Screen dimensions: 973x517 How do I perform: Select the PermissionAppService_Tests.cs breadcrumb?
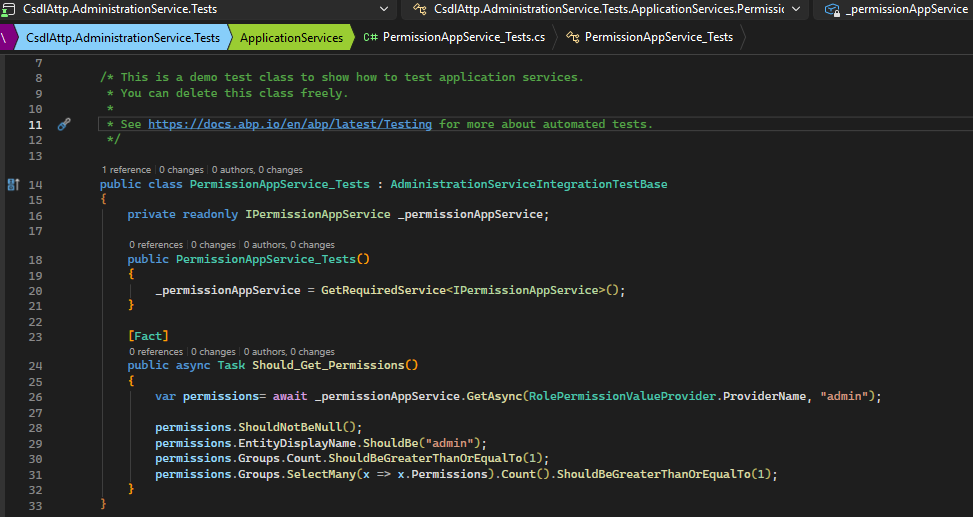pyautogui.click(x=464, y=37)
